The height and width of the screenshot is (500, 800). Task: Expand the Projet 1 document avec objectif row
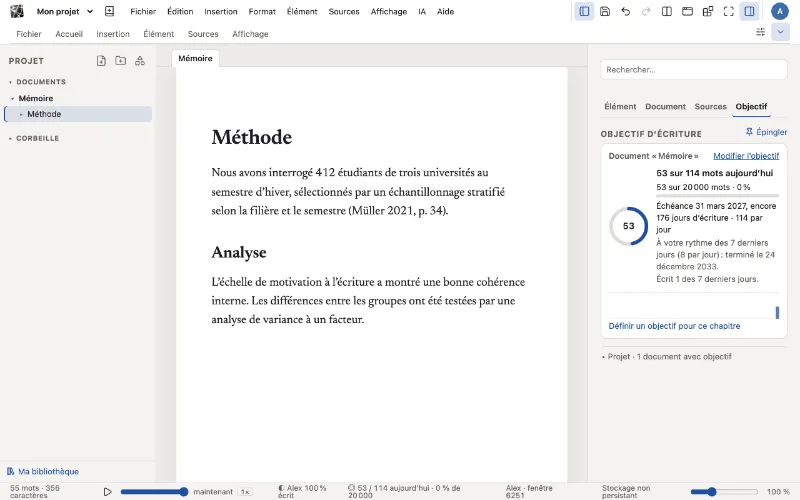click(x=669, y=356)
